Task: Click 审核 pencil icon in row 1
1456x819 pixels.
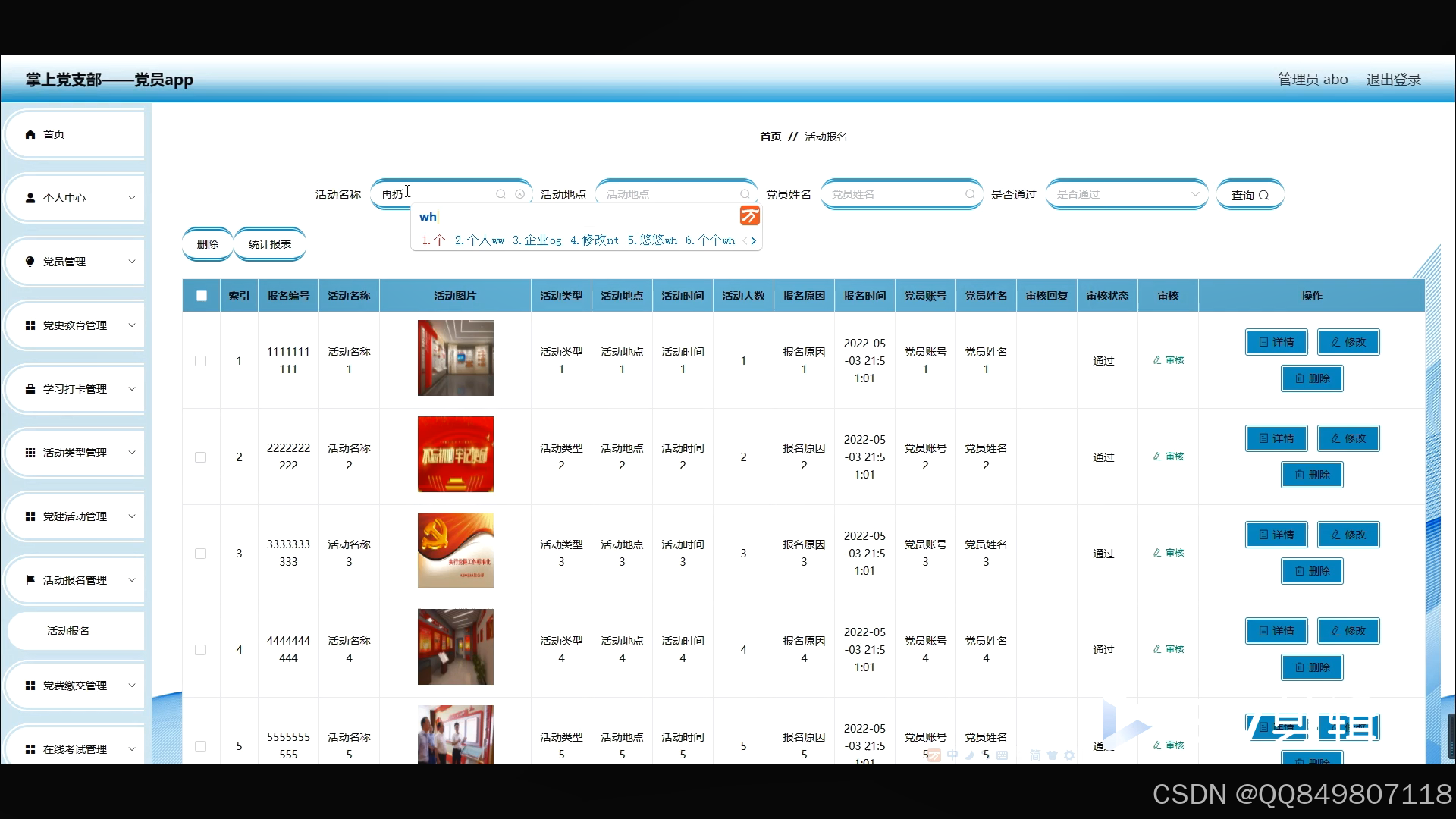Action: (x=1157, y=360)
